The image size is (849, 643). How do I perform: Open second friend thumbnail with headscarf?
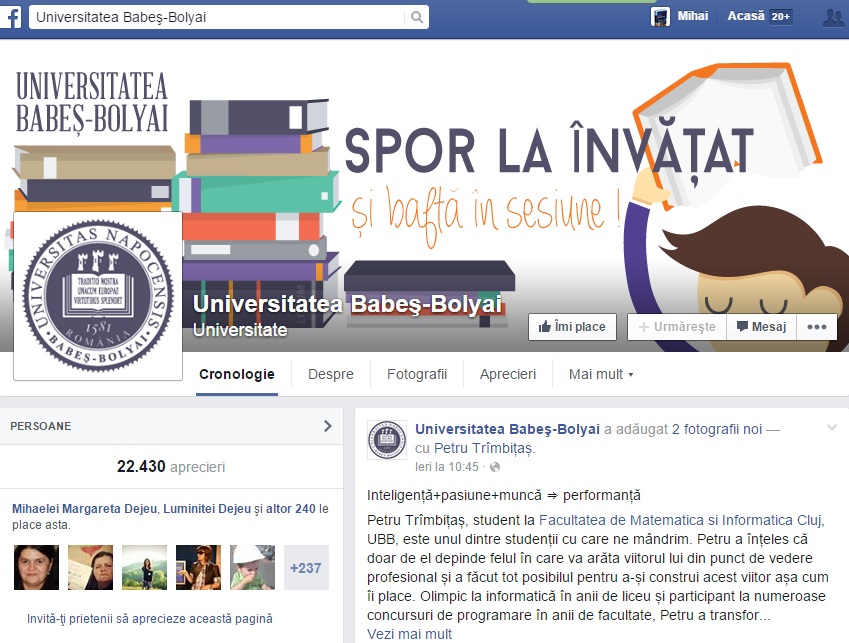point(90,567)
